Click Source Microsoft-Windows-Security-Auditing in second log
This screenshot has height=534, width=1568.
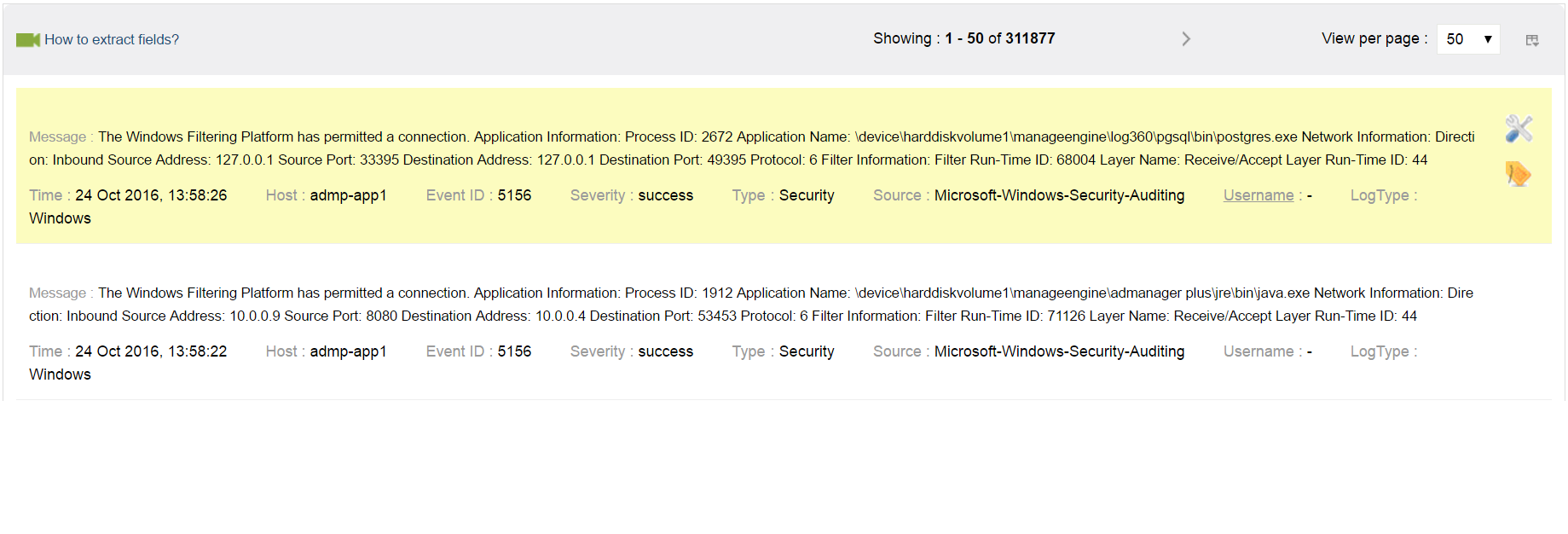tap(1059, 351)
